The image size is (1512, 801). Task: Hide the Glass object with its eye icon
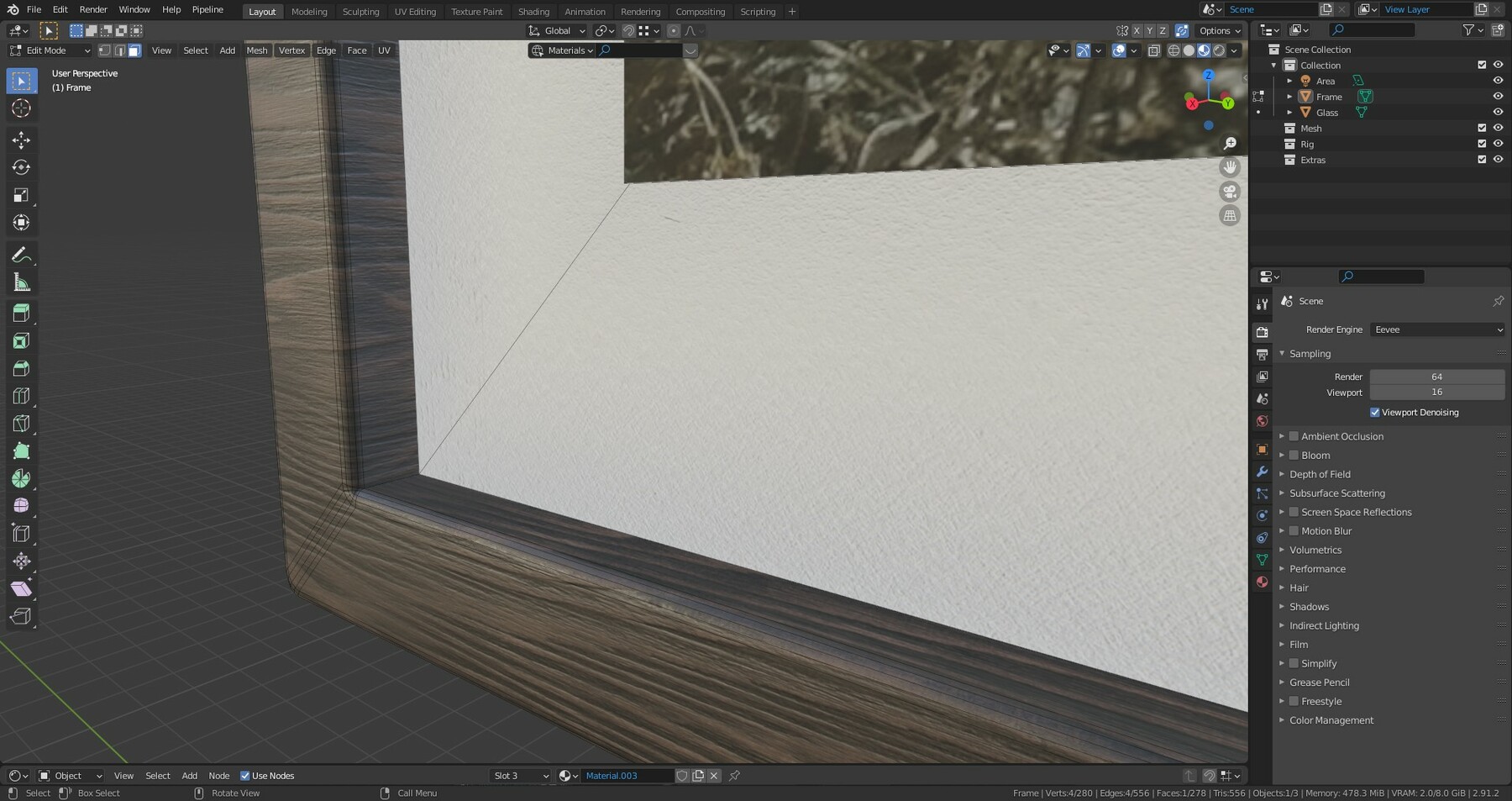(1498, 113)
